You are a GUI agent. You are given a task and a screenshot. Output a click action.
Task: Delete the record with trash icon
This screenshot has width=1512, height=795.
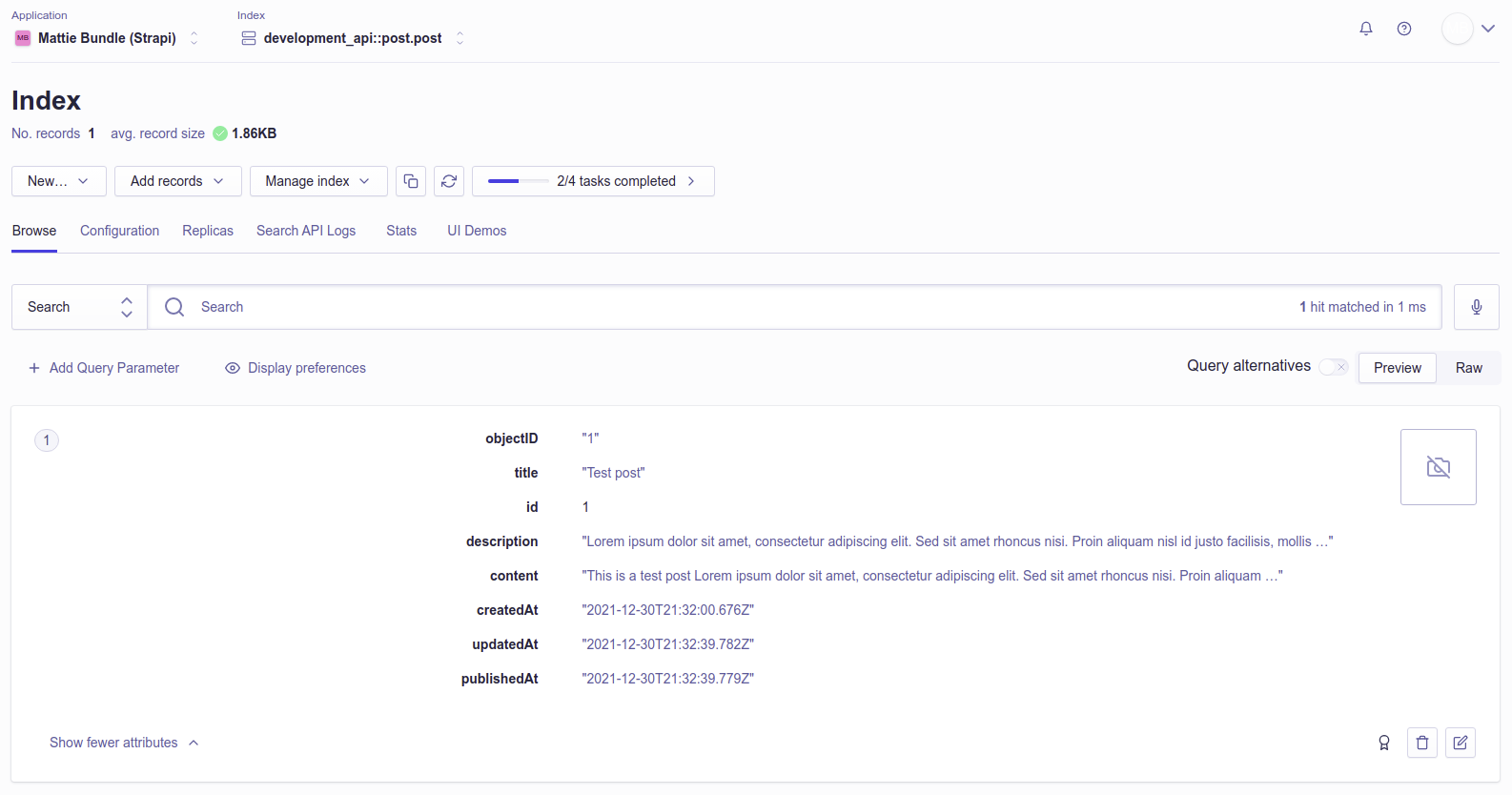tap(1422, 743)
